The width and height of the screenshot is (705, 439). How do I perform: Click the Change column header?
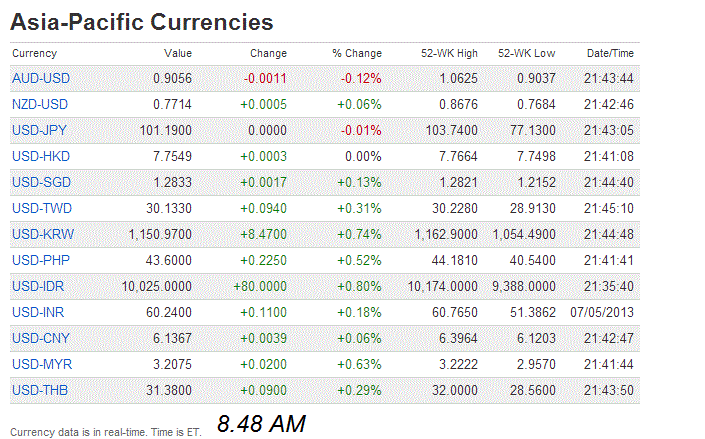click(x=268, y=53)
